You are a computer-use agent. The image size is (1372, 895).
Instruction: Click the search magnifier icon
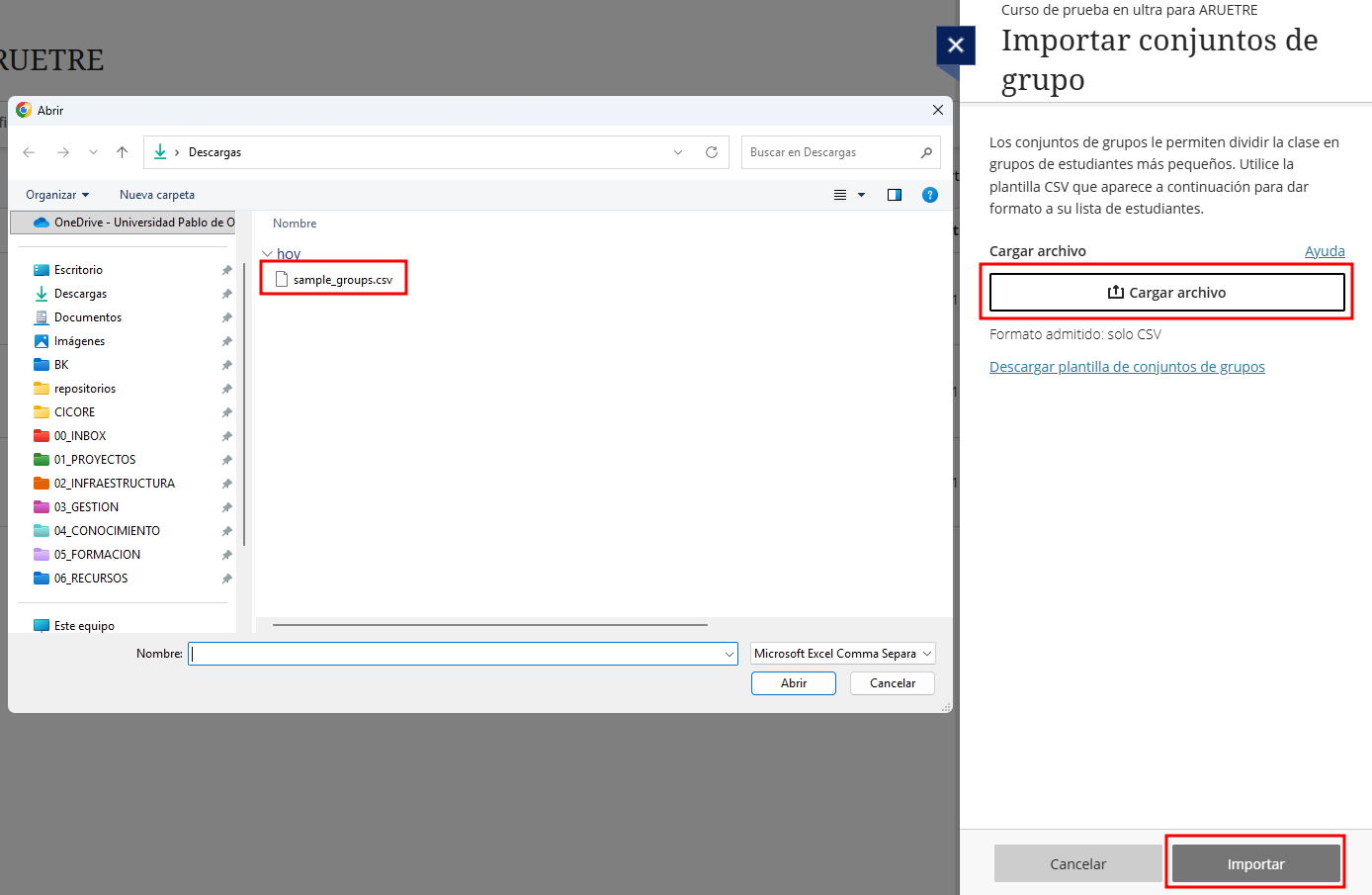[926, 152]
